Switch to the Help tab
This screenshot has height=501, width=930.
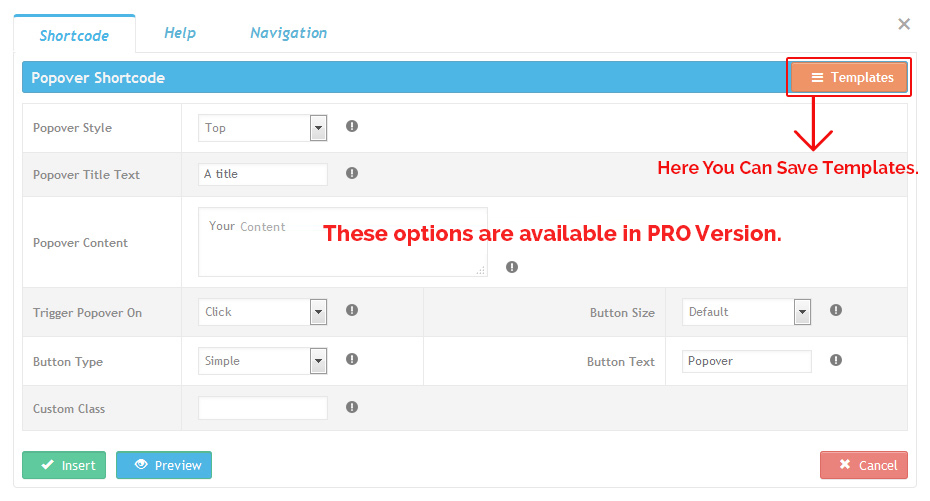tap(180, 33)
